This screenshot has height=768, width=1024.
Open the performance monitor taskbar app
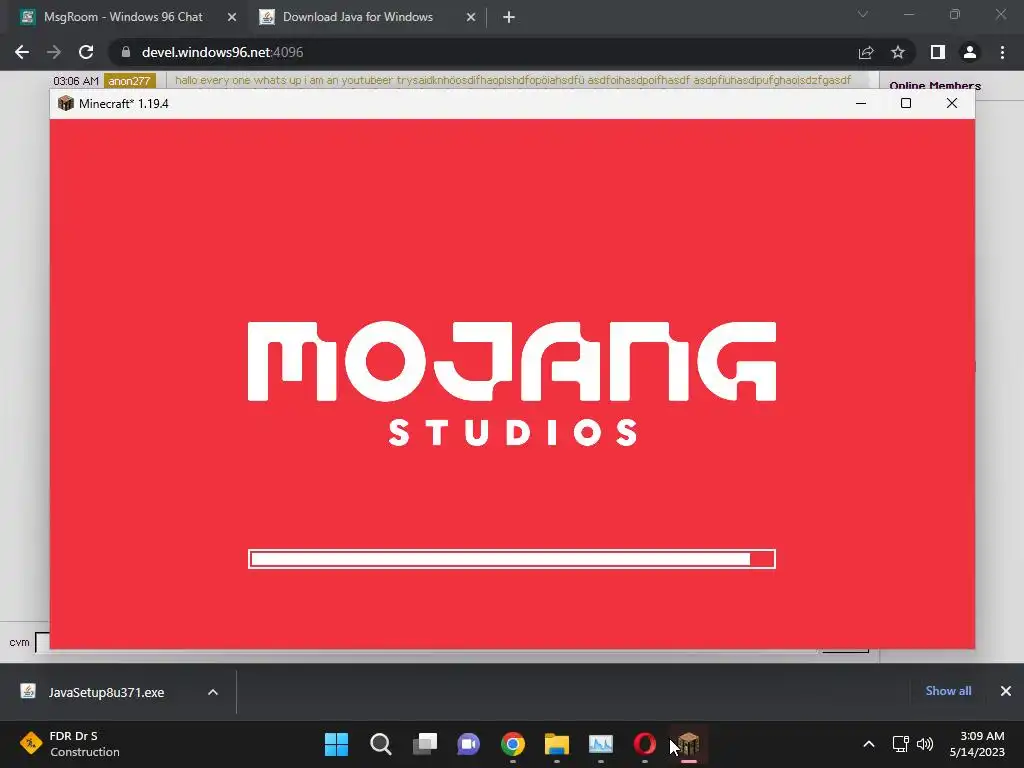601,744
